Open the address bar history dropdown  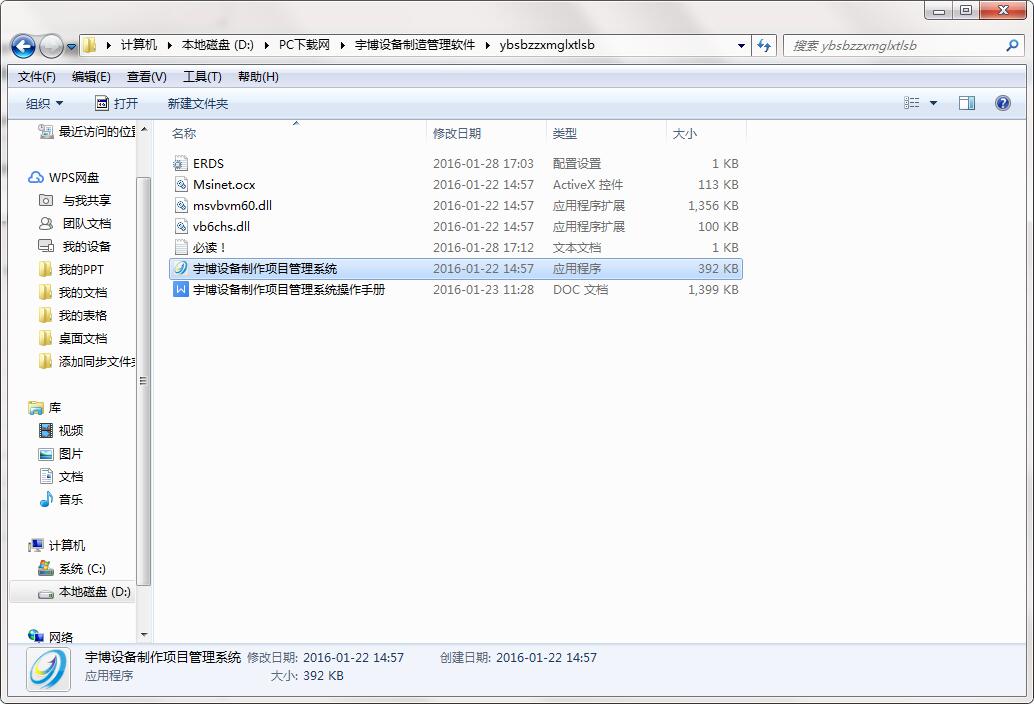pyautogui.click(x=741, y=45)
